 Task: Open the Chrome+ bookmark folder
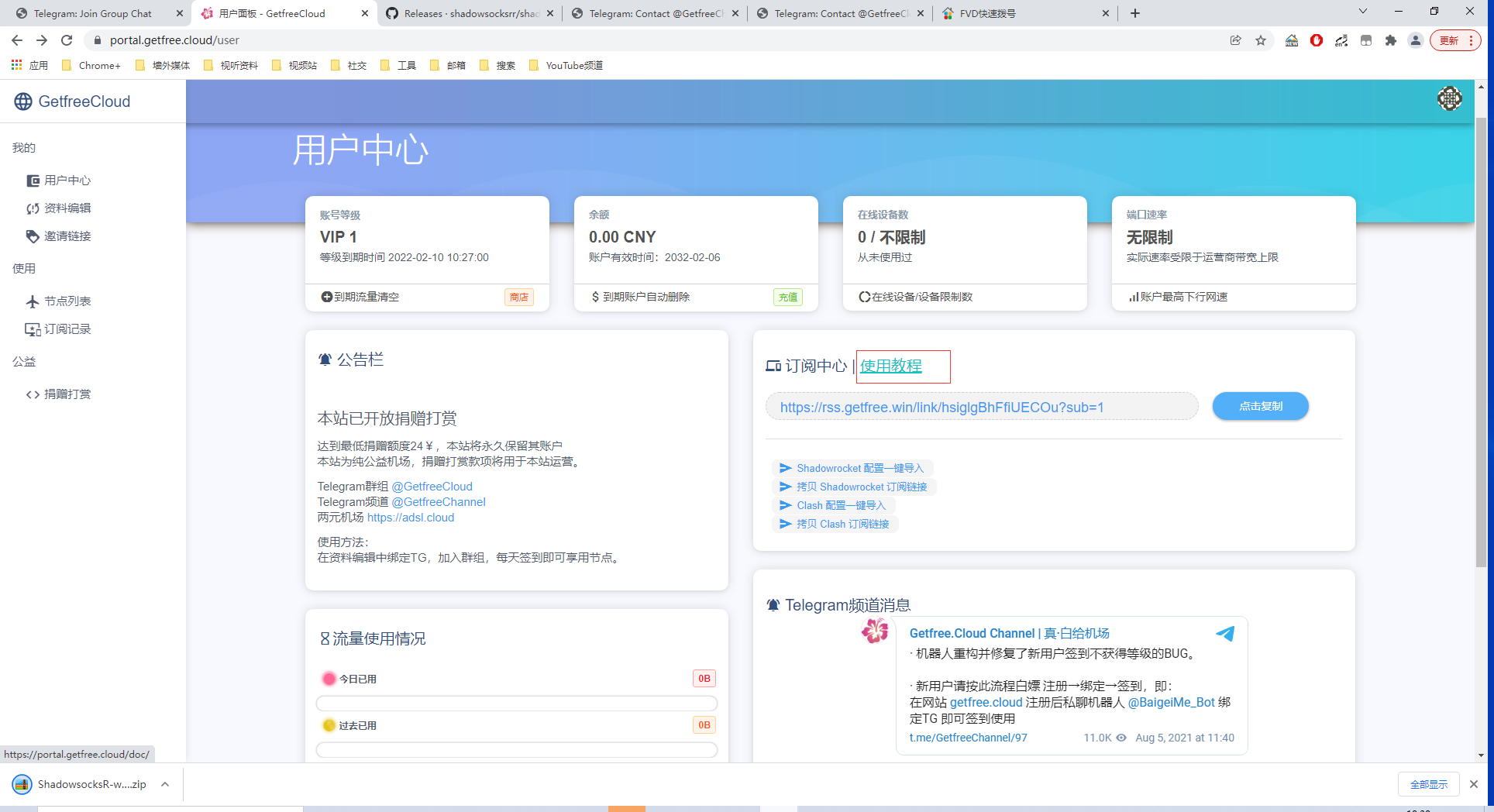(91, 65)
